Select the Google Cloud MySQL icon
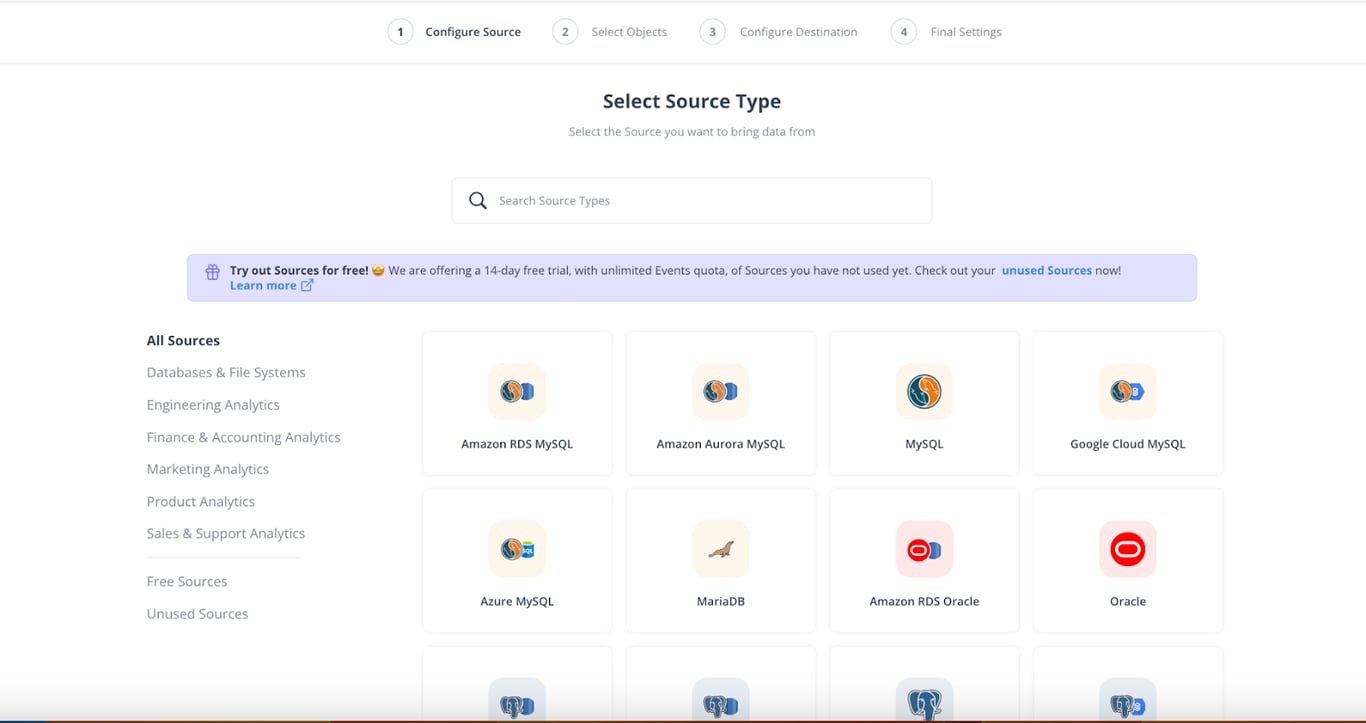Viewport: 1366px width, 723px height. click(1127, 391)
